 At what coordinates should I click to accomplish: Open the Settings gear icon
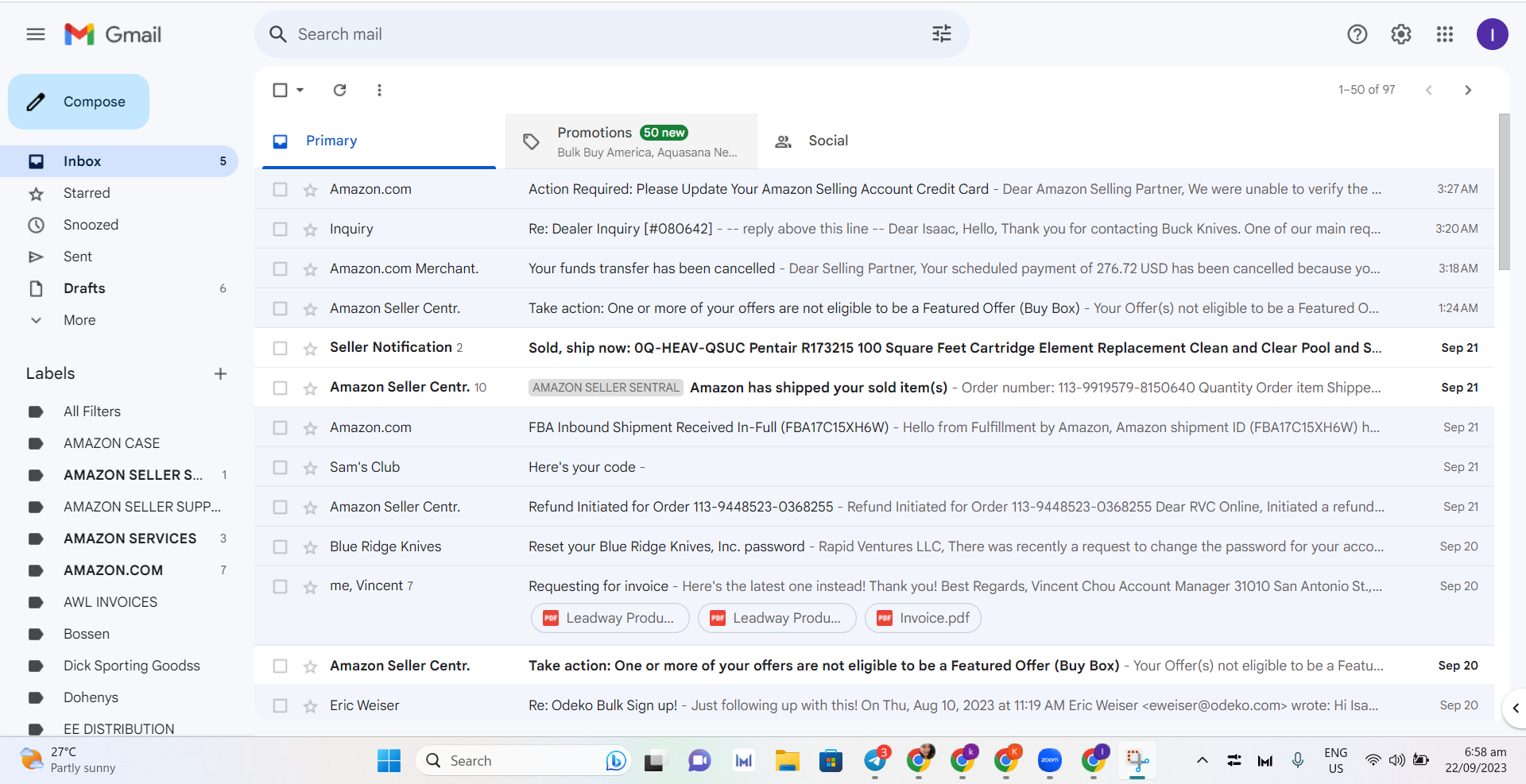1400,34
